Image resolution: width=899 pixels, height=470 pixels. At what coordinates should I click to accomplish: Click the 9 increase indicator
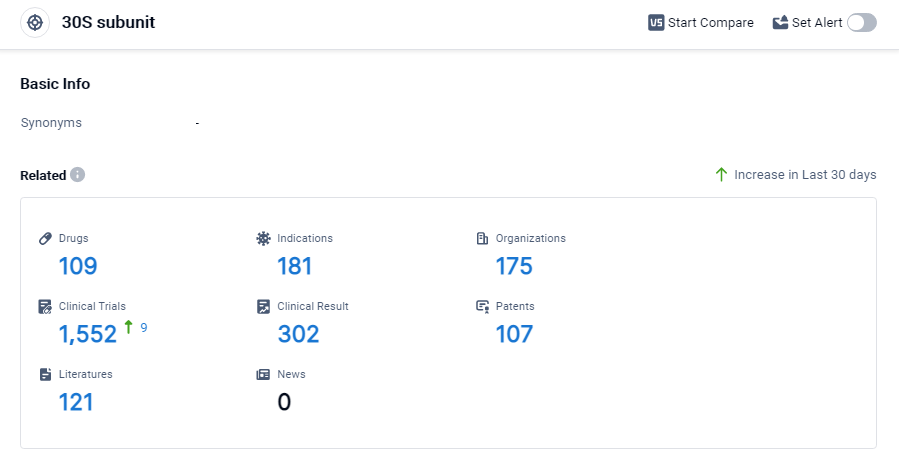(143, 327)
